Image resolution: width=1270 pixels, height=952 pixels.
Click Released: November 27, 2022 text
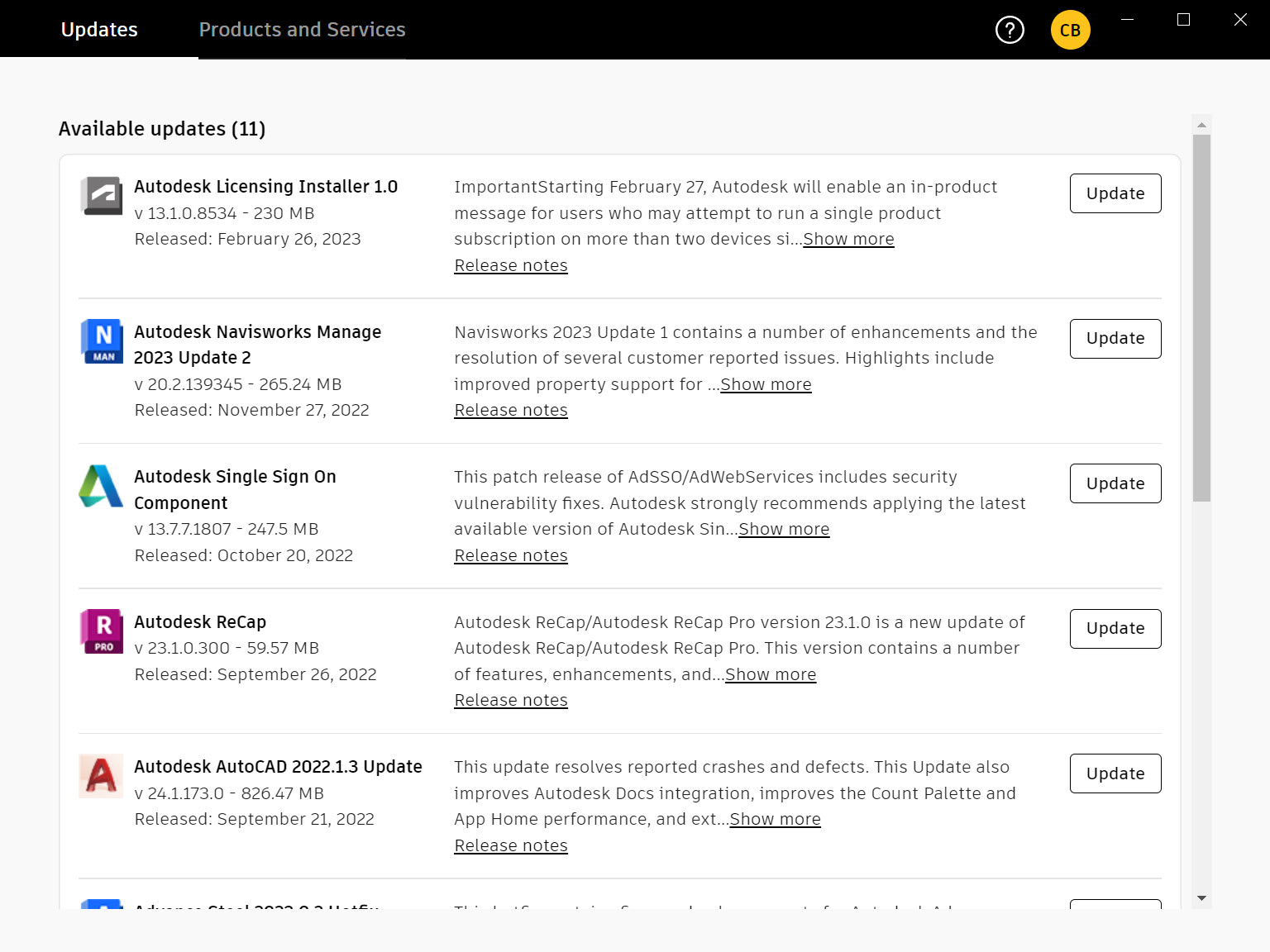(252, 410)
